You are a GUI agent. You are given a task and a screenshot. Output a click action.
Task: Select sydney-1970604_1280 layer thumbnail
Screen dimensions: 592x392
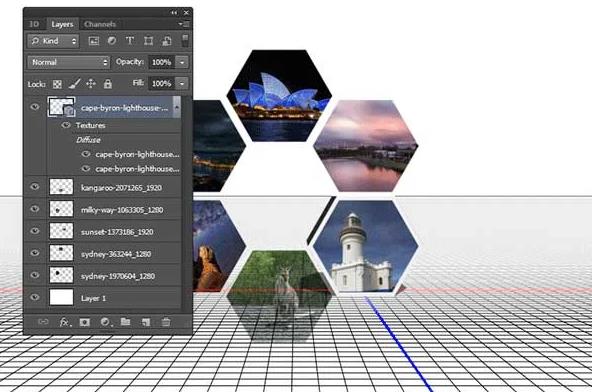tap(62, 275)
